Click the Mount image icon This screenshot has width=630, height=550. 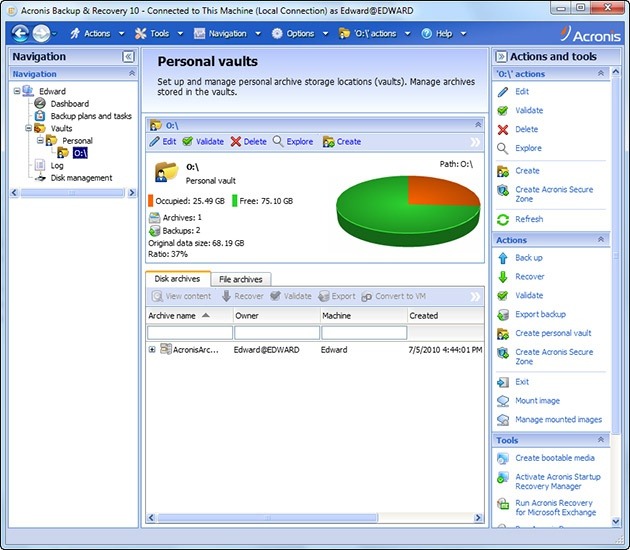coord(503,401)
